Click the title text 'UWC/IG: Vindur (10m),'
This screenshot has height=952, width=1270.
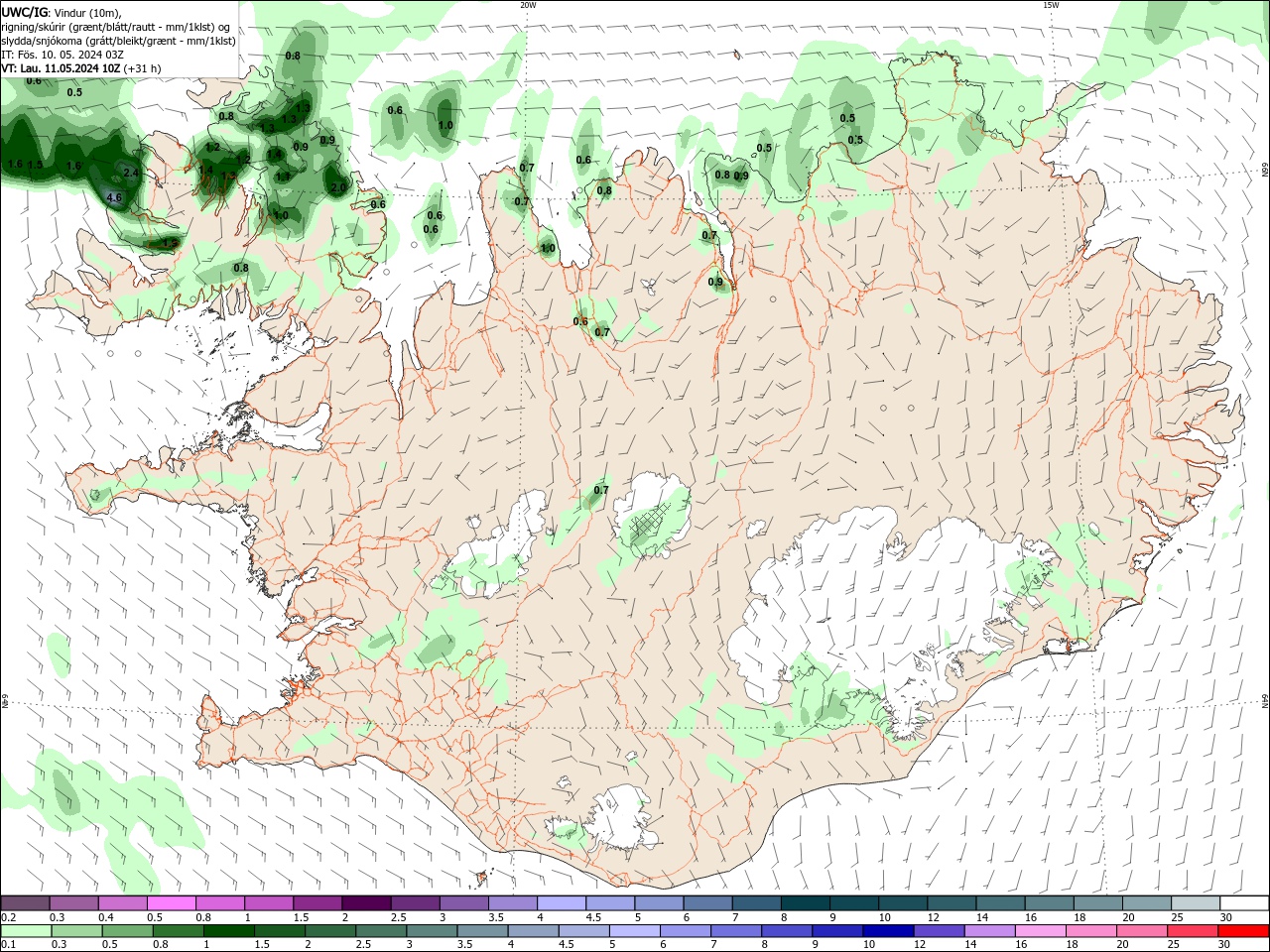pyautogui.click(x=62, y=12)
